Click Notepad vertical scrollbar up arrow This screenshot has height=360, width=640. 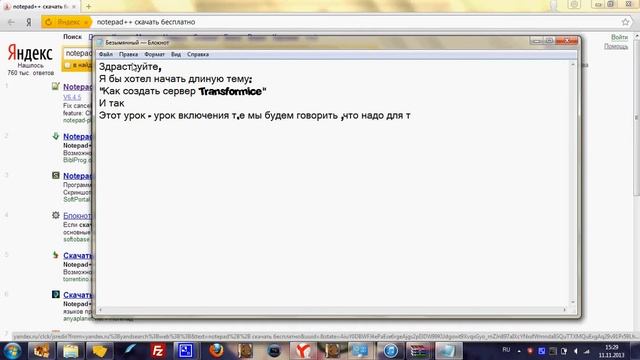(x=573, y=64)
